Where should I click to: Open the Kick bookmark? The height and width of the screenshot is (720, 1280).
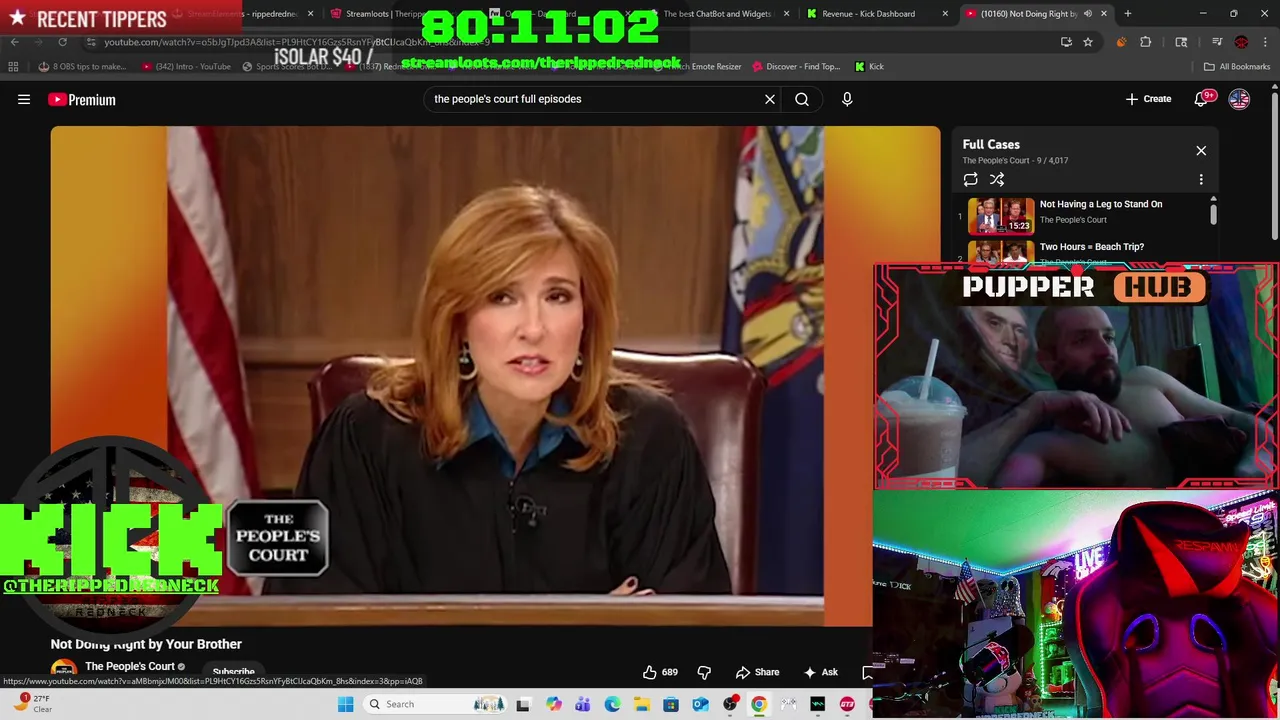click(x=869, y=66)
